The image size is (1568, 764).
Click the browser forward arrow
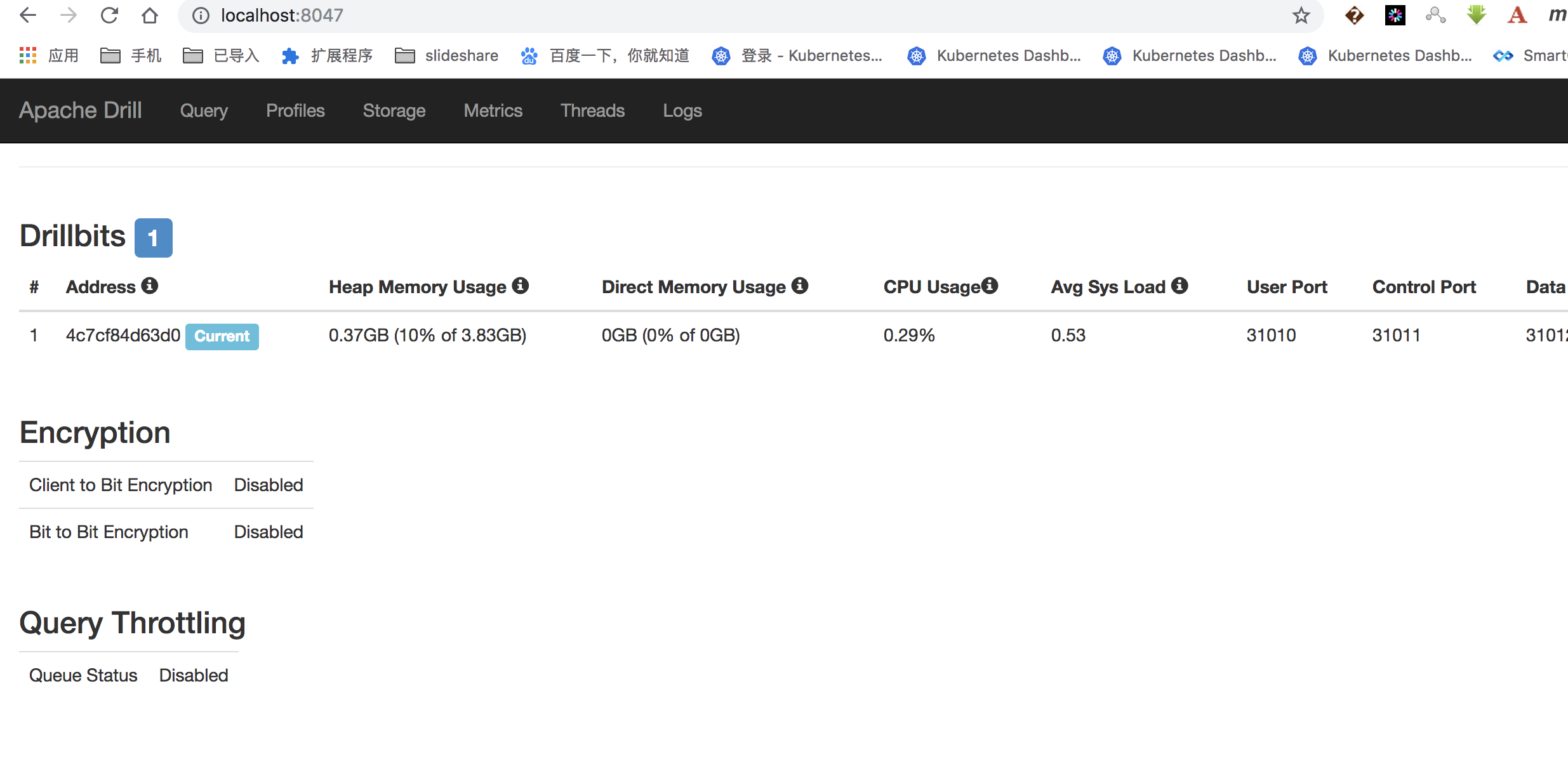pos(69,15)
